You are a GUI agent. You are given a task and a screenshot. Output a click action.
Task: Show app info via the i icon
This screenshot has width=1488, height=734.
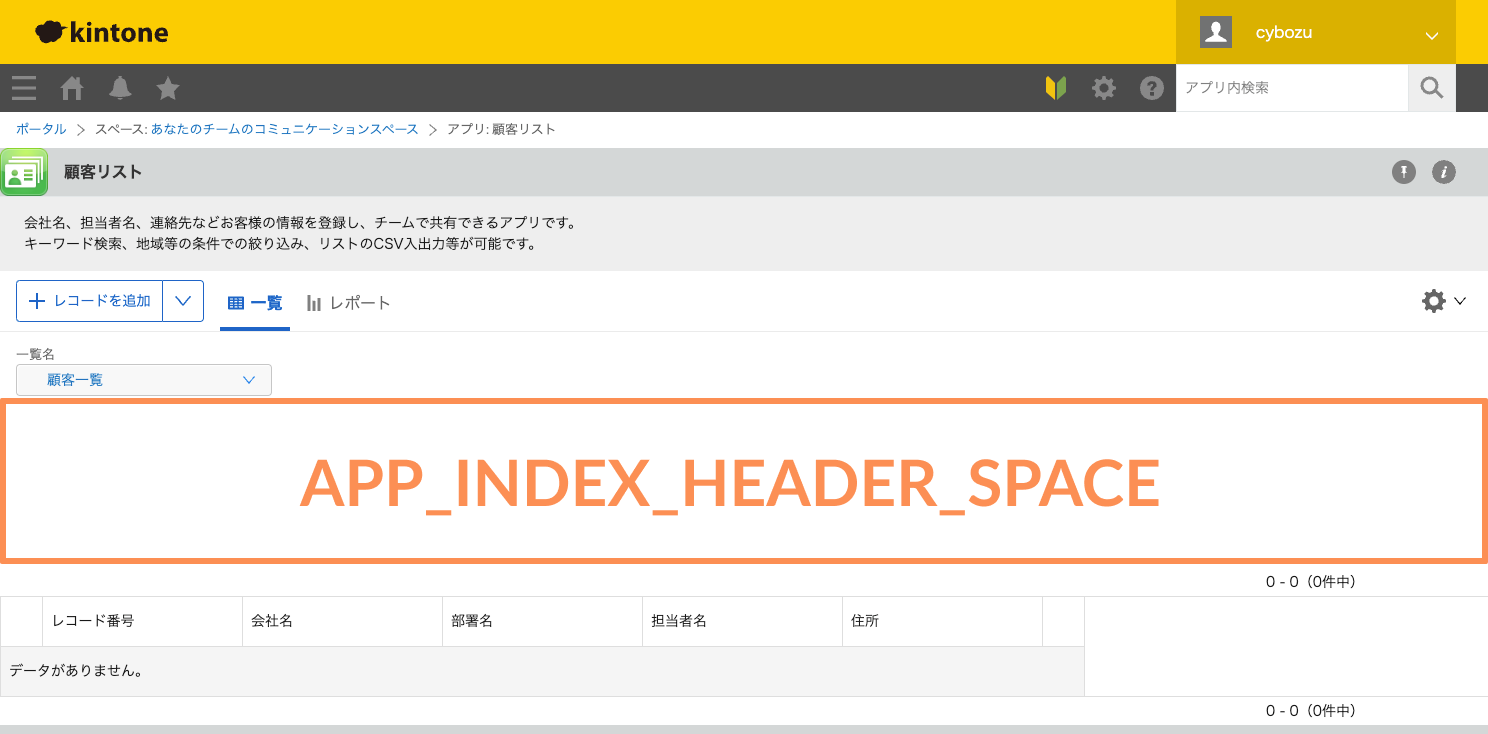click(x=1443, y=172)
